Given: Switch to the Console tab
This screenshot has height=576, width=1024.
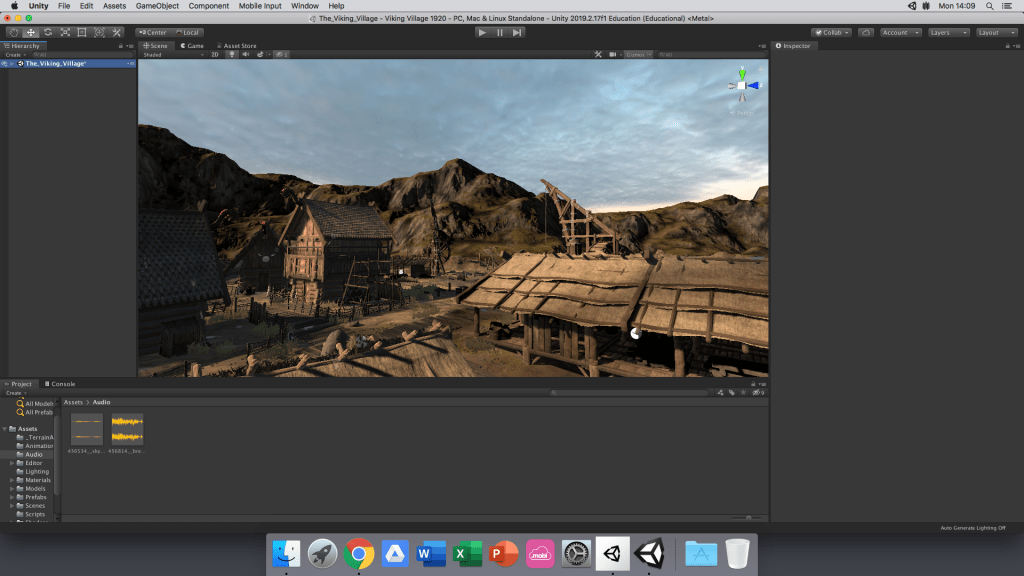Looking at the screenshot, I should click(x=62, y=384).
